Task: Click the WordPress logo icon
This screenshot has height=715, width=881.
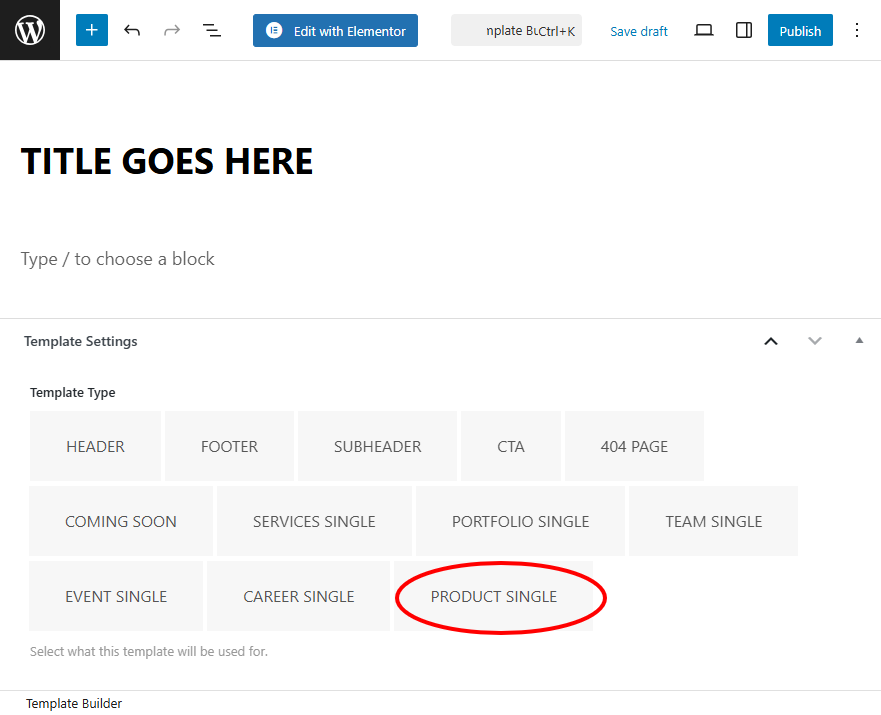Action: [30, 30]
